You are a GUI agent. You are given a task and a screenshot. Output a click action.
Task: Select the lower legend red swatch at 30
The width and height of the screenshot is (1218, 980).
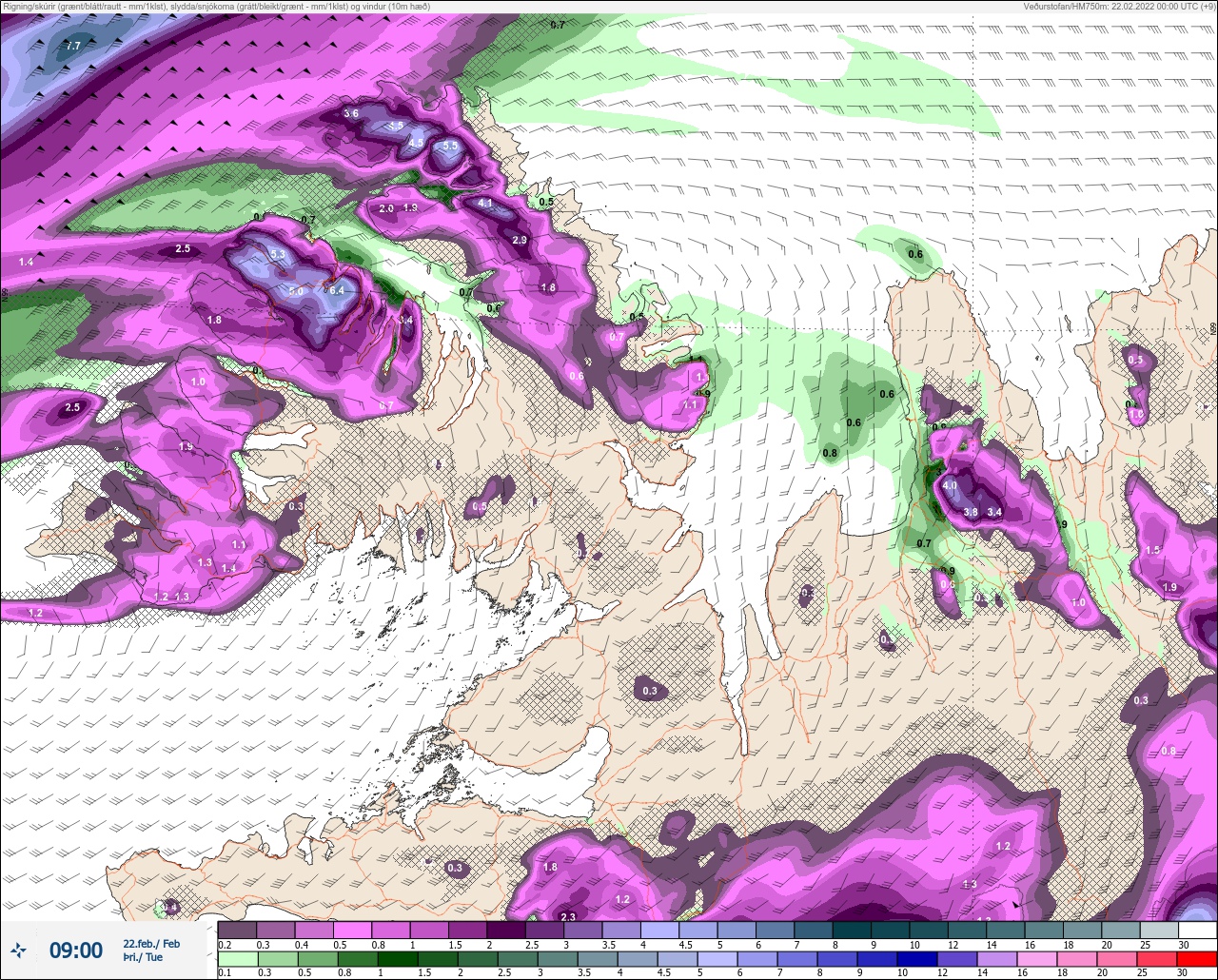[x=1197, y=959]
